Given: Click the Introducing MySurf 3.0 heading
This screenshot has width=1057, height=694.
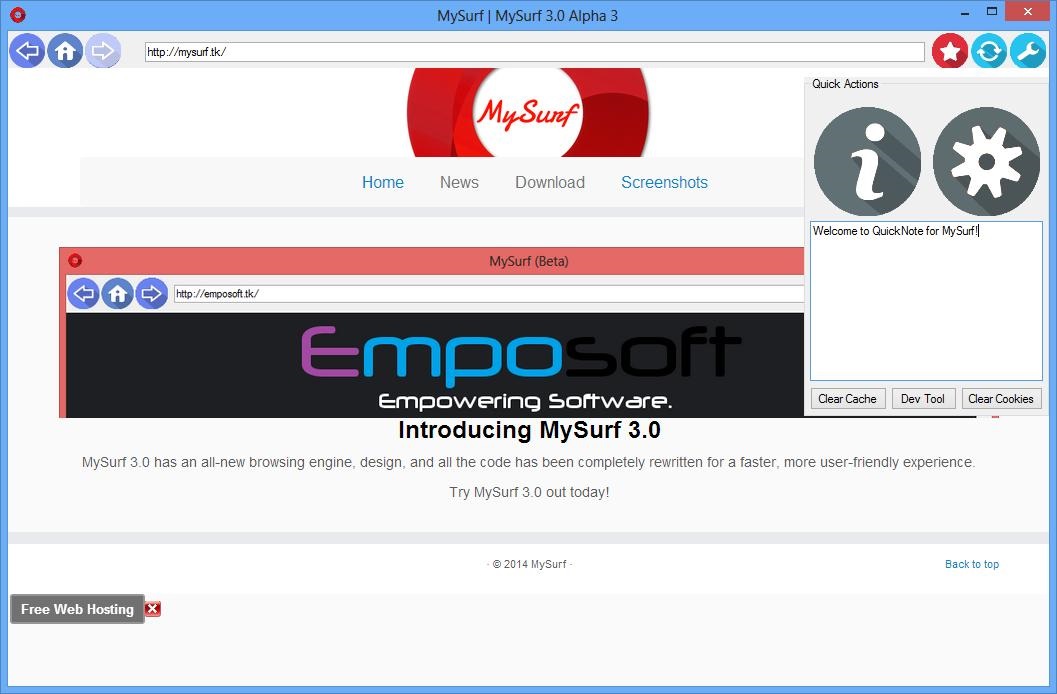Looking at the screenshot, I should point(529,430).
